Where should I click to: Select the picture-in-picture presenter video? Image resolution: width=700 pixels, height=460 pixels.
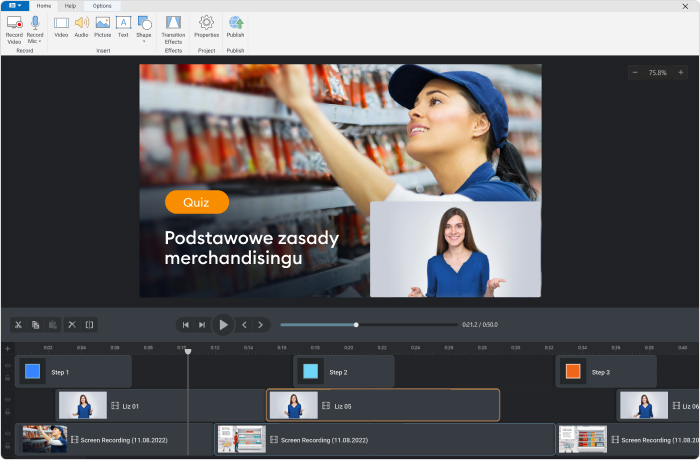coord(455,249)
